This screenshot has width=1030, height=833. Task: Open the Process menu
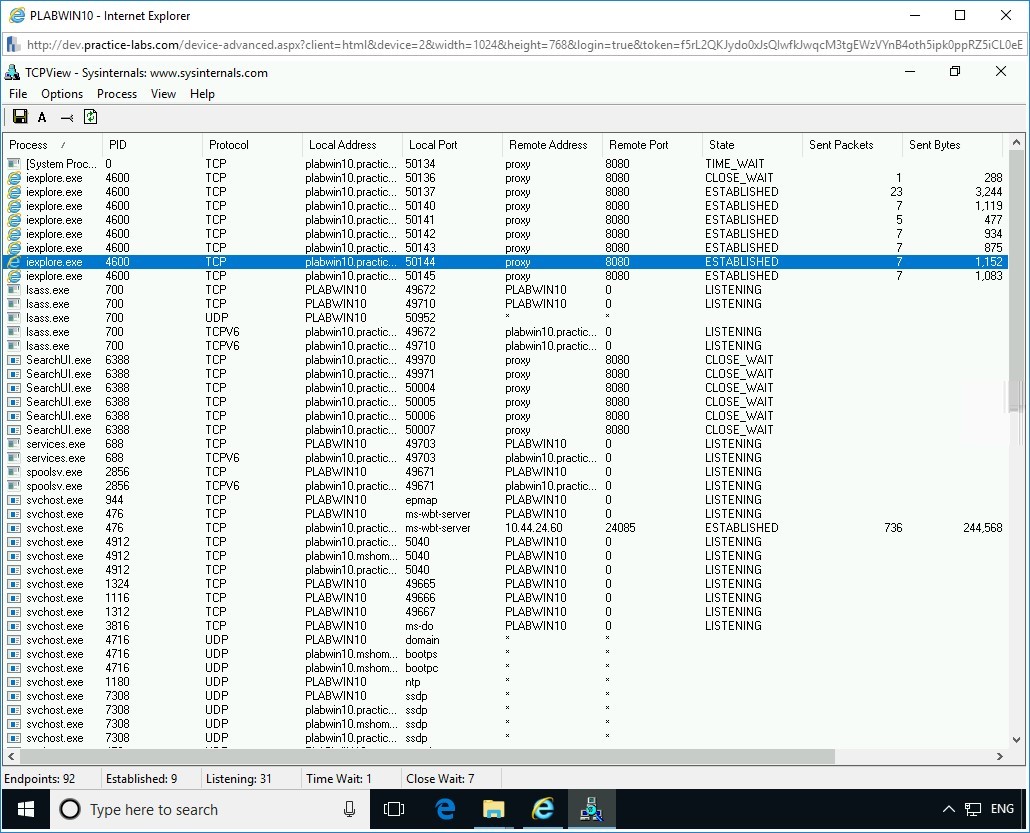click(x=116, y=93)
